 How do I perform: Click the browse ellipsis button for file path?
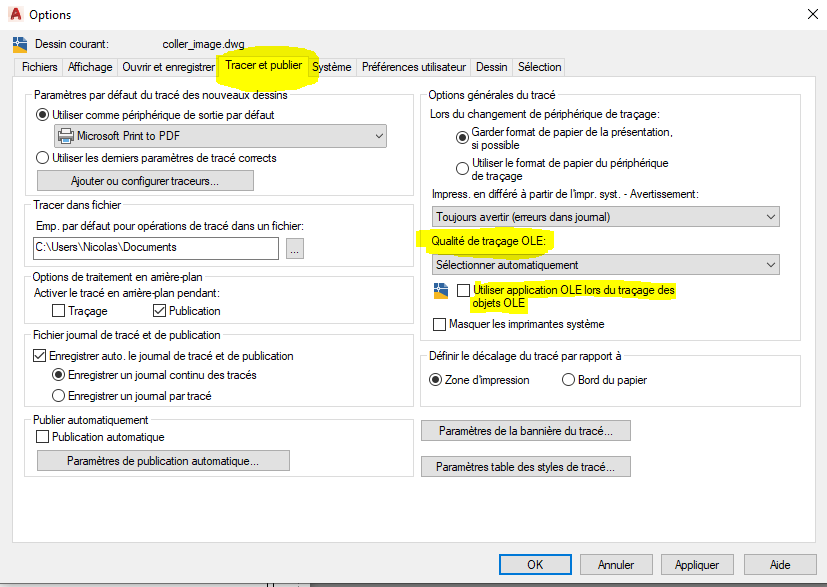click(294, 249)
